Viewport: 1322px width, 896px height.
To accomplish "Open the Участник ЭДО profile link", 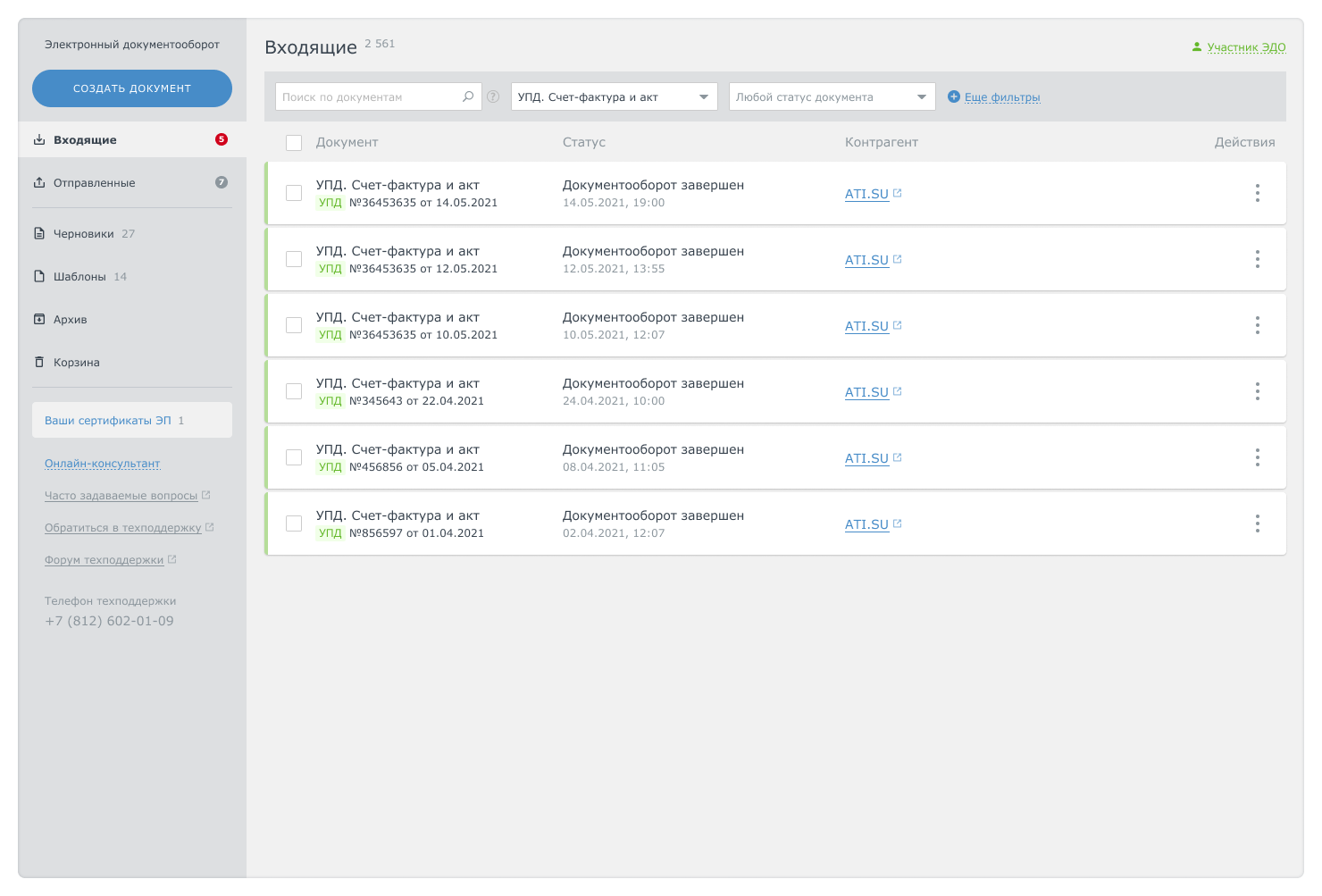I will (1246, 47).
